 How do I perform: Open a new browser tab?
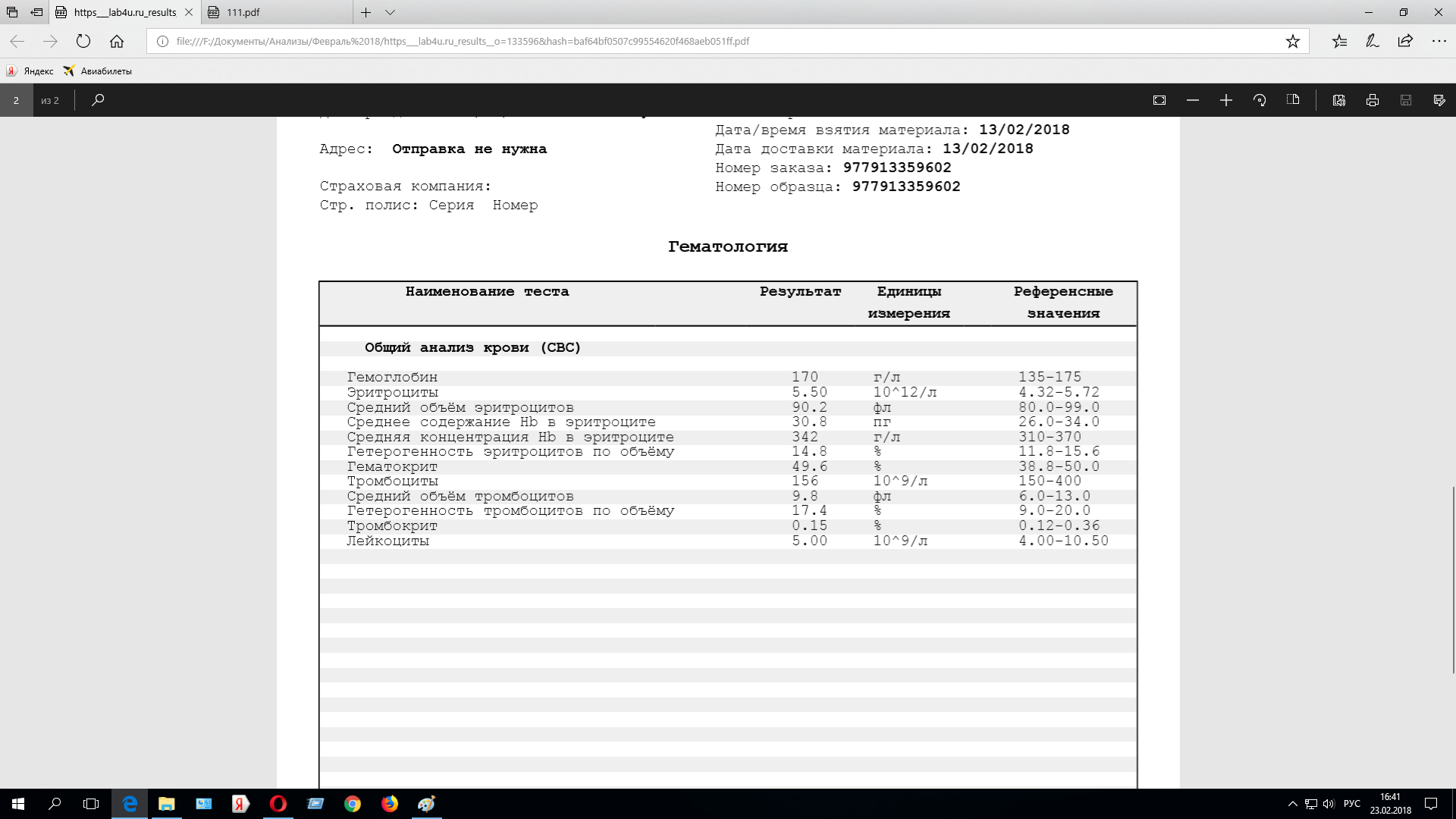coord(366,12)
